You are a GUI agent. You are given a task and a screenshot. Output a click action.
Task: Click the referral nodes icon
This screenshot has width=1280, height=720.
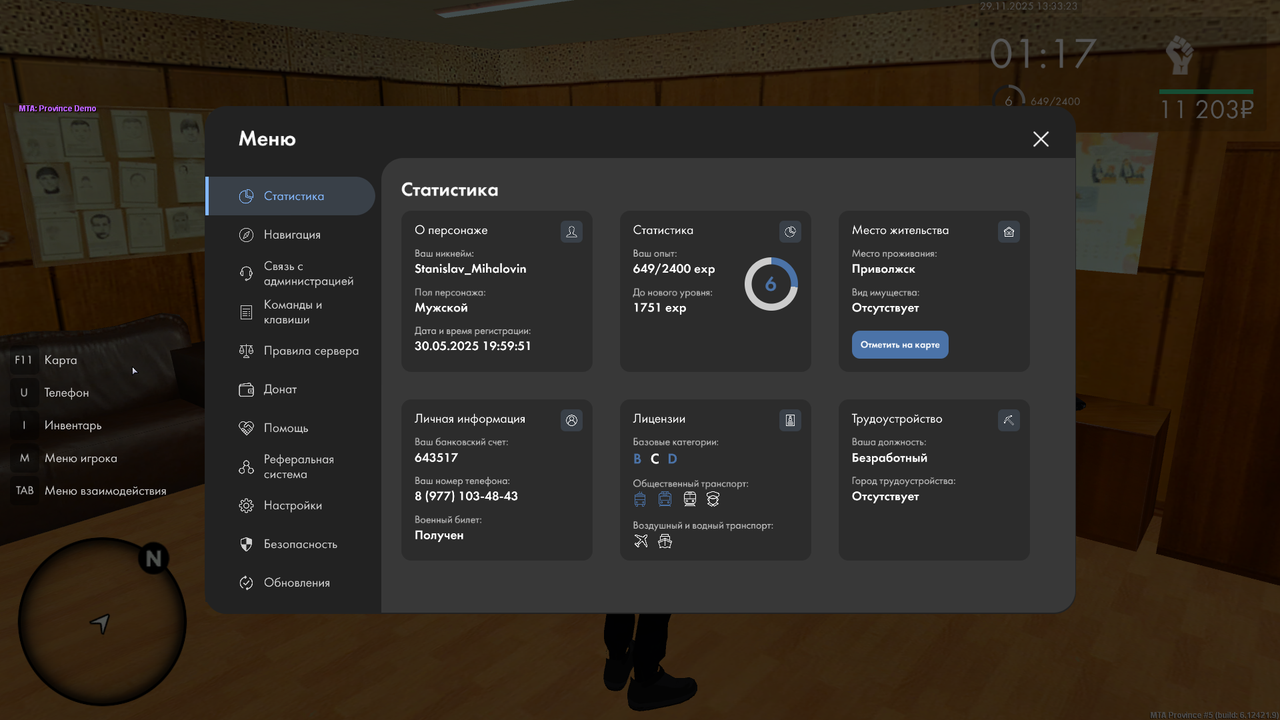246,467
